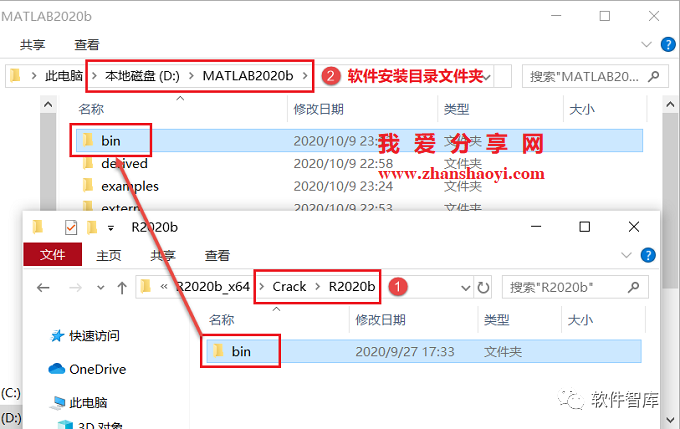Expand hidden path chevron before R2020b_x64

click(x=163, y=287)
